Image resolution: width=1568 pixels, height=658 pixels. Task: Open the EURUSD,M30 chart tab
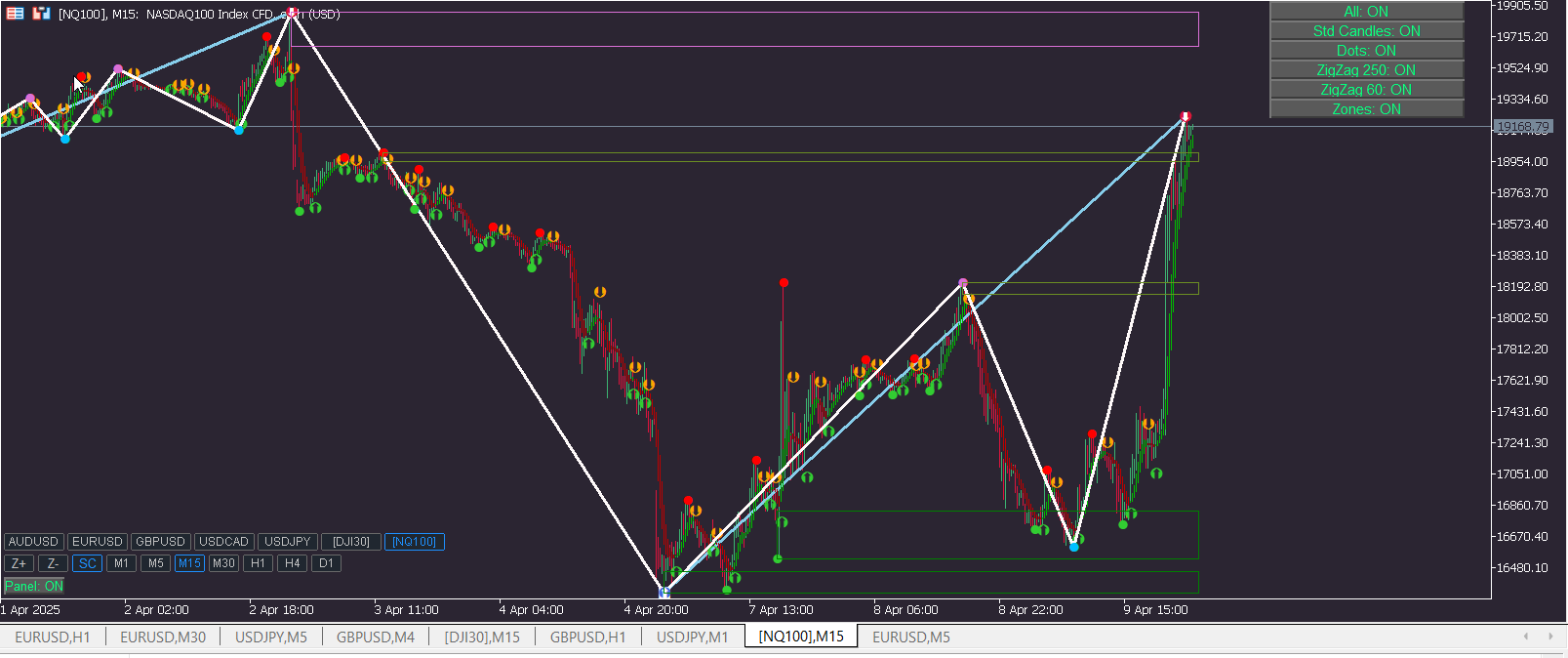[x=163, y=637]
